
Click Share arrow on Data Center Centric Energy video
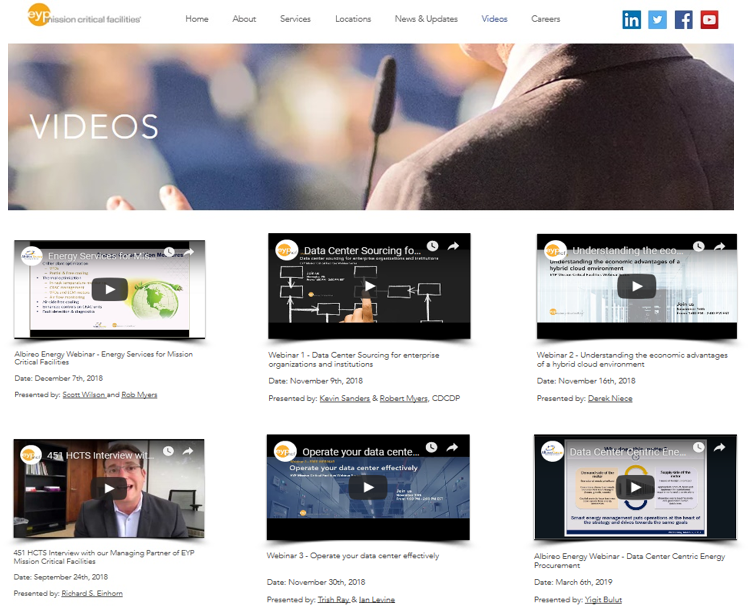719,447
